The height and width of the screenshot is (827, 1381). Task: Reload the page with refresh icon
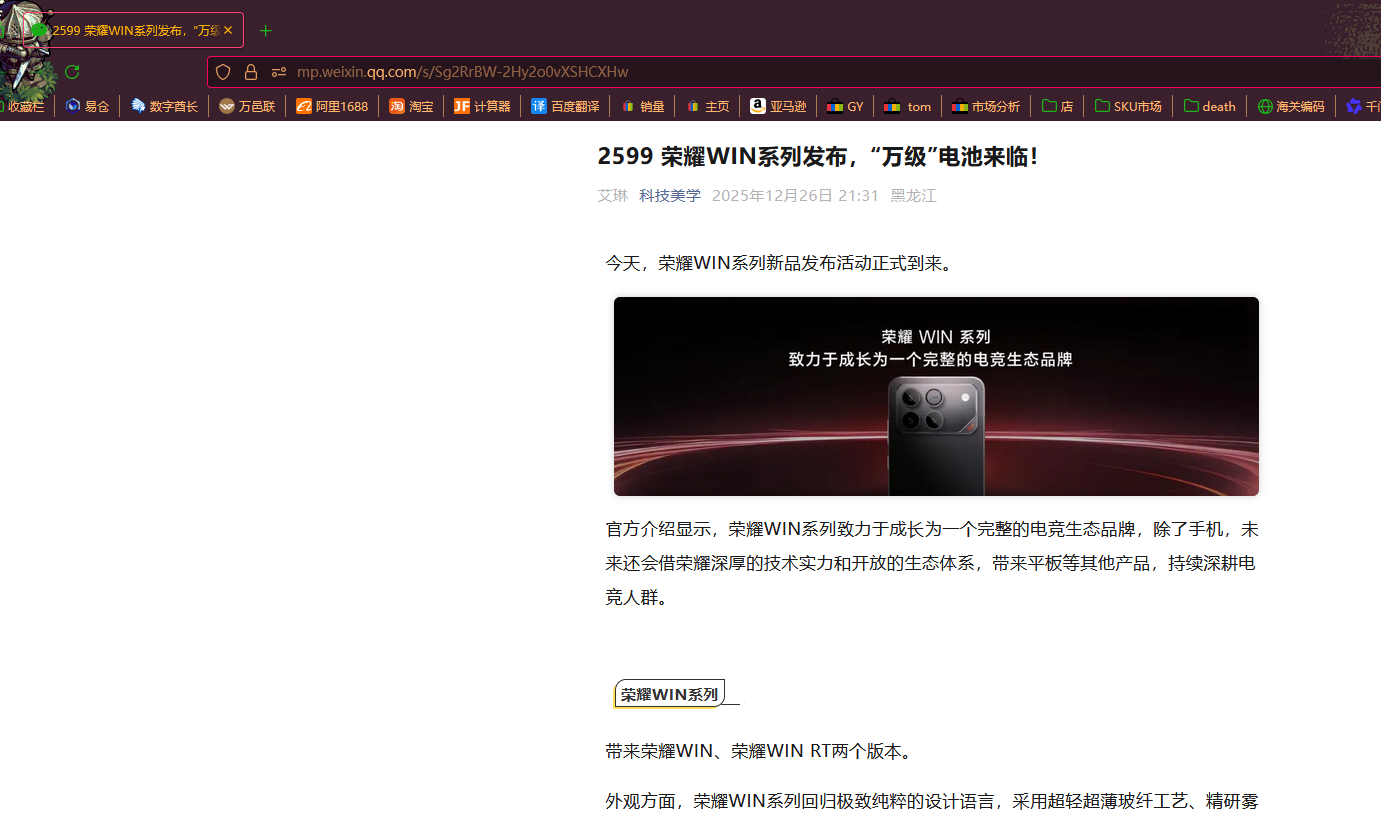point(72,72)
